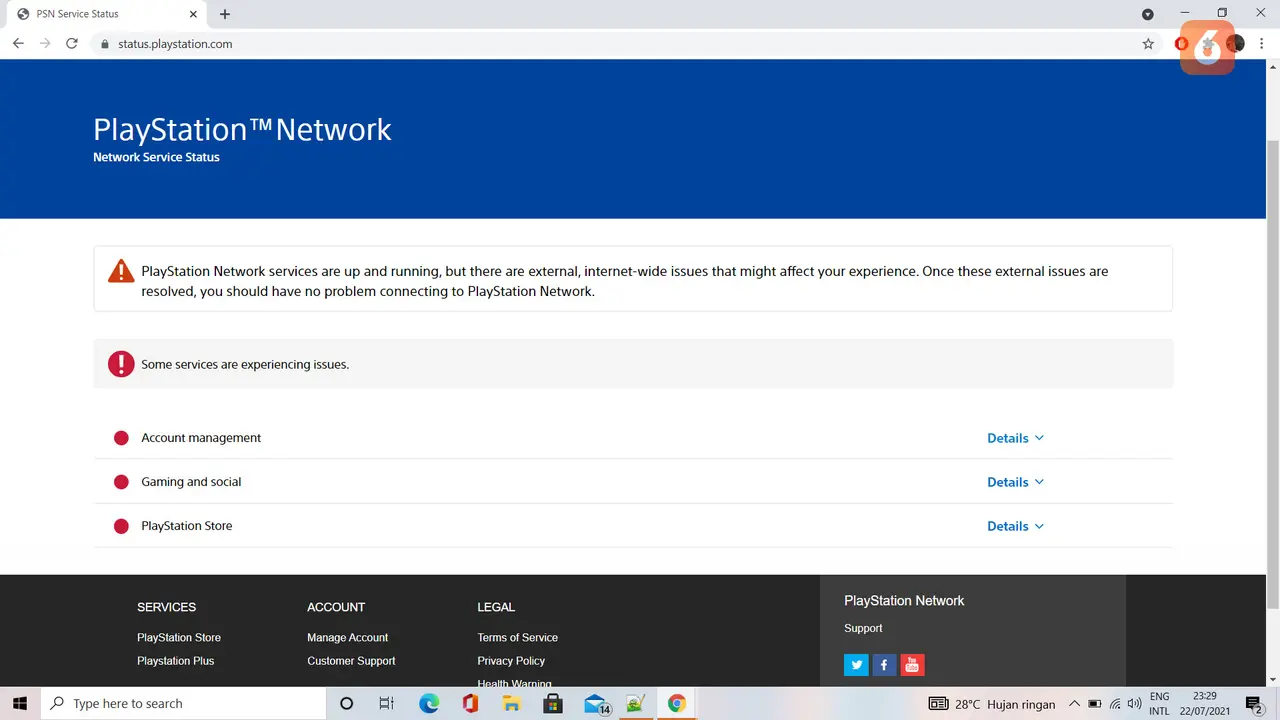Click the red status dot for Gaming and social
This screenshot has height=720, width=1280.
121,482
